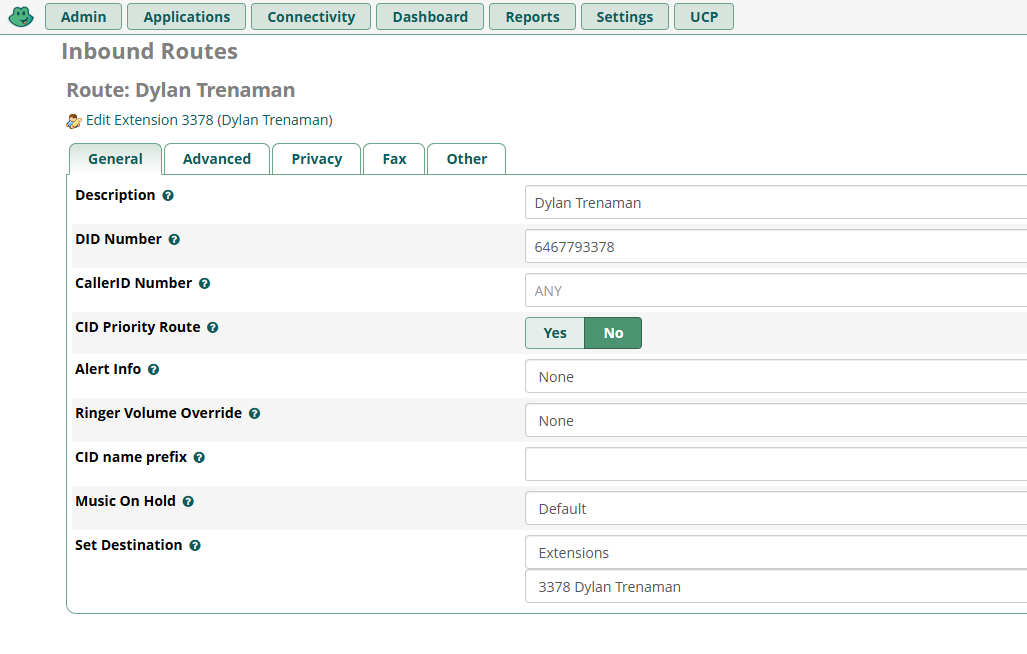Switch to the General tab
The image size is (1027, 654).
coord(115,159)
